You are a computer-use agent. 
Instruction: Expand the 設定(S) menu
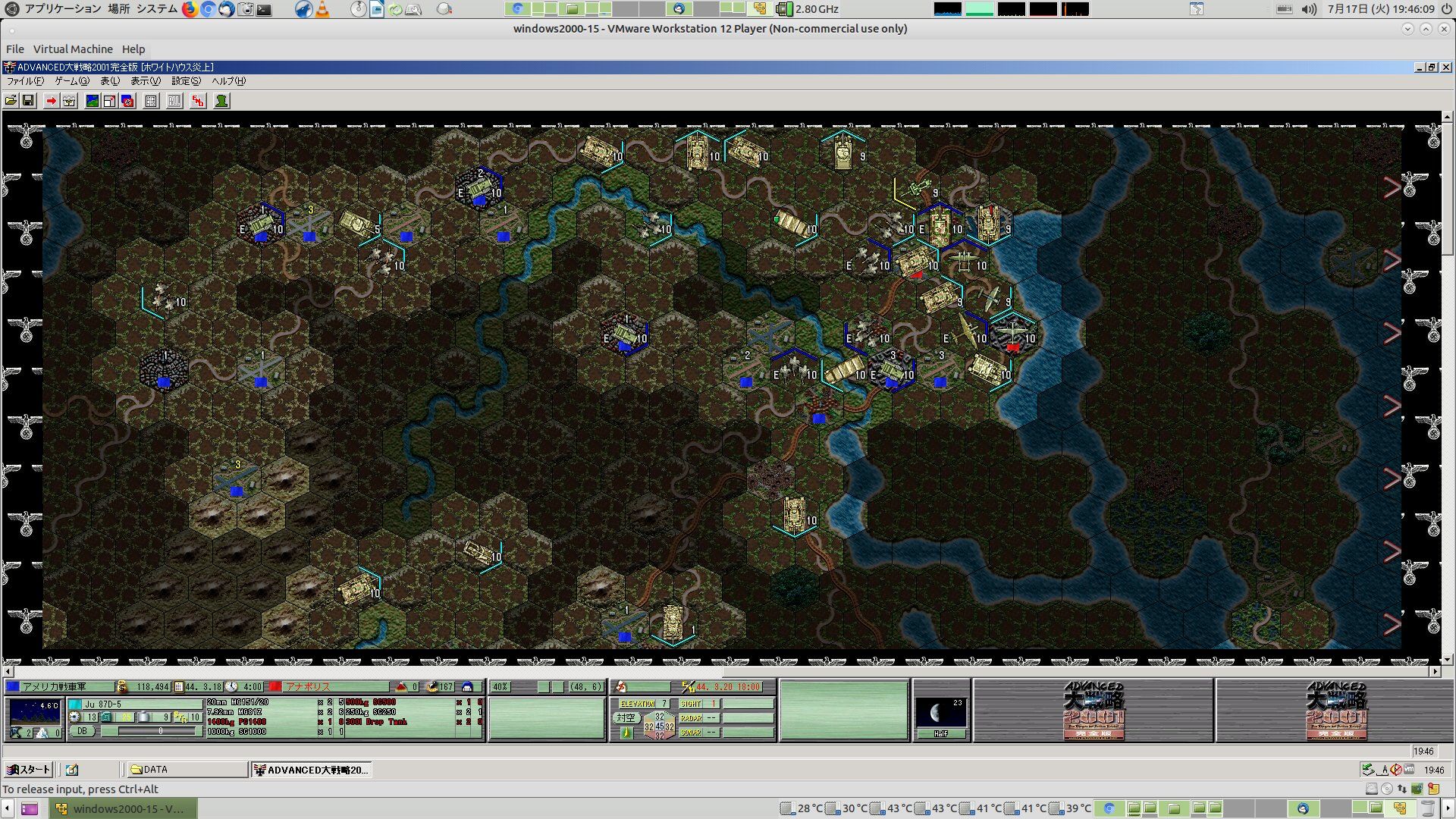186,81
